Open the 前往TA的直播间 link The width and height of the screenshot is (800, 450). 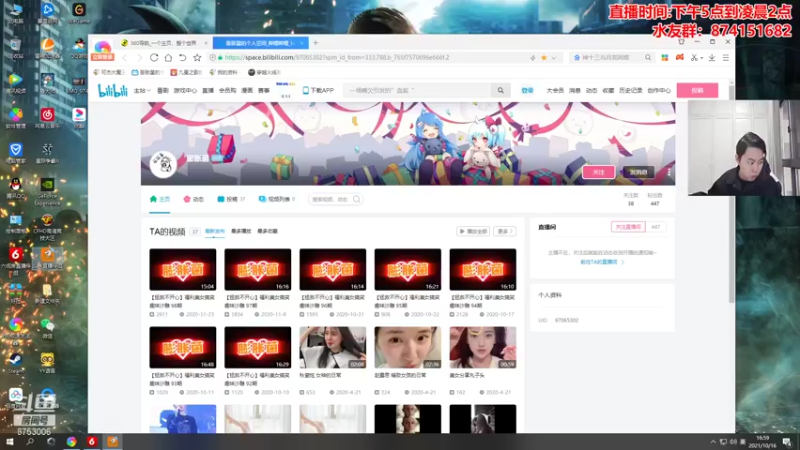[x=602, y=262]
